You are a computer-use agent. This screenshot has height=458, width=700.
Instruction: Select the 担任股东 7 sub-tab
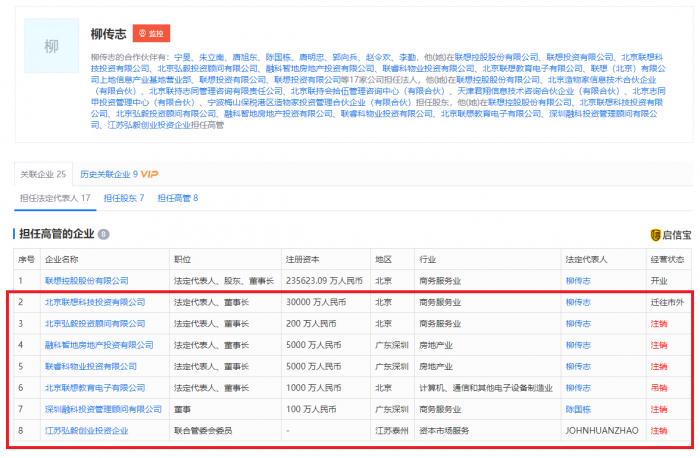[x=124, y=198]
